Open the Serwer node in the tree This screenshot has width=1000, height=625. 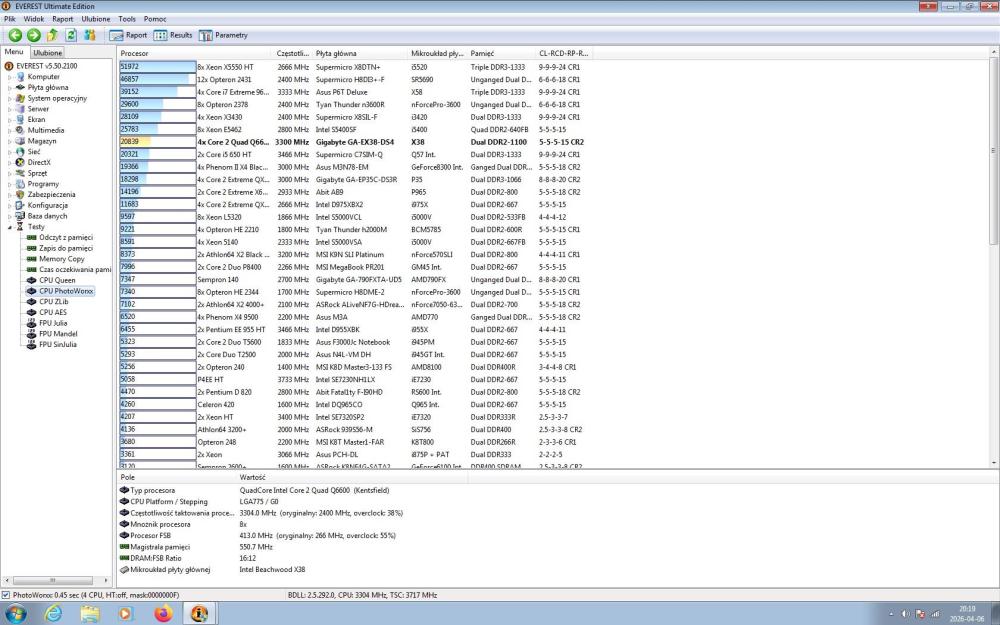[x=38, y=109]
